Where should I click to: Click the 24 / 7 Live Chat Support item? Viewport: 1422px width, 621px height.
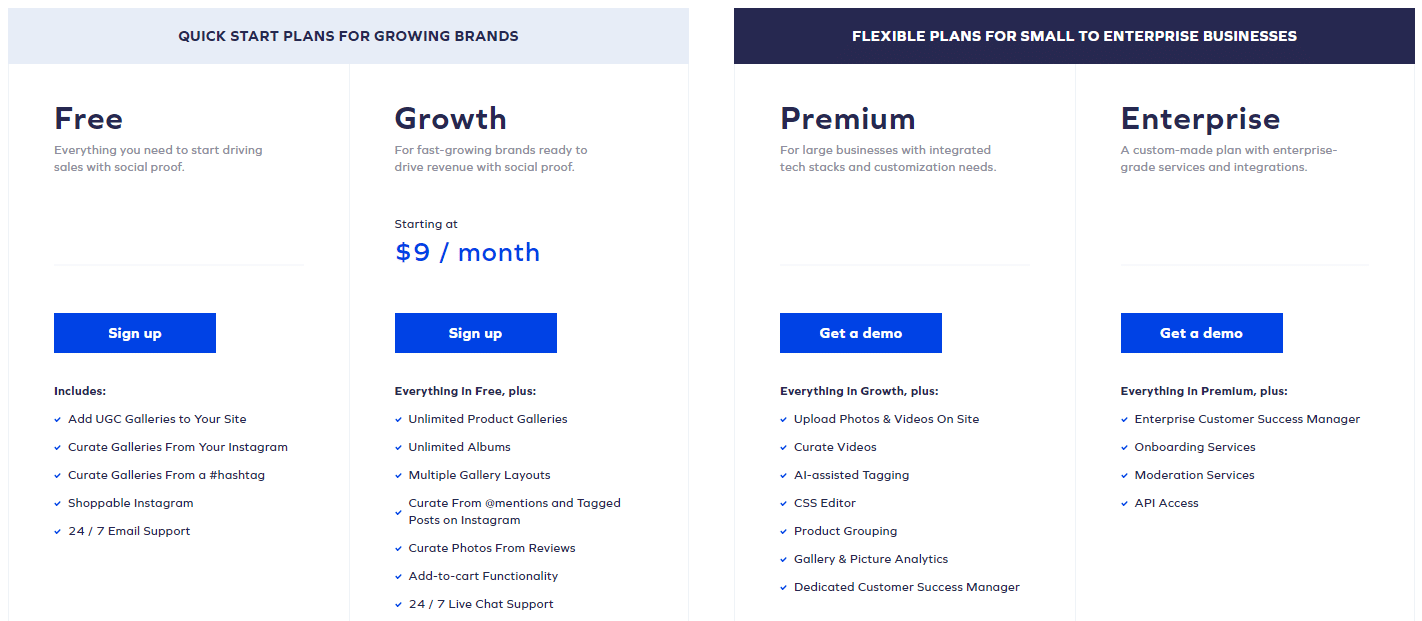pyautogui.click(x=481, y=604)
